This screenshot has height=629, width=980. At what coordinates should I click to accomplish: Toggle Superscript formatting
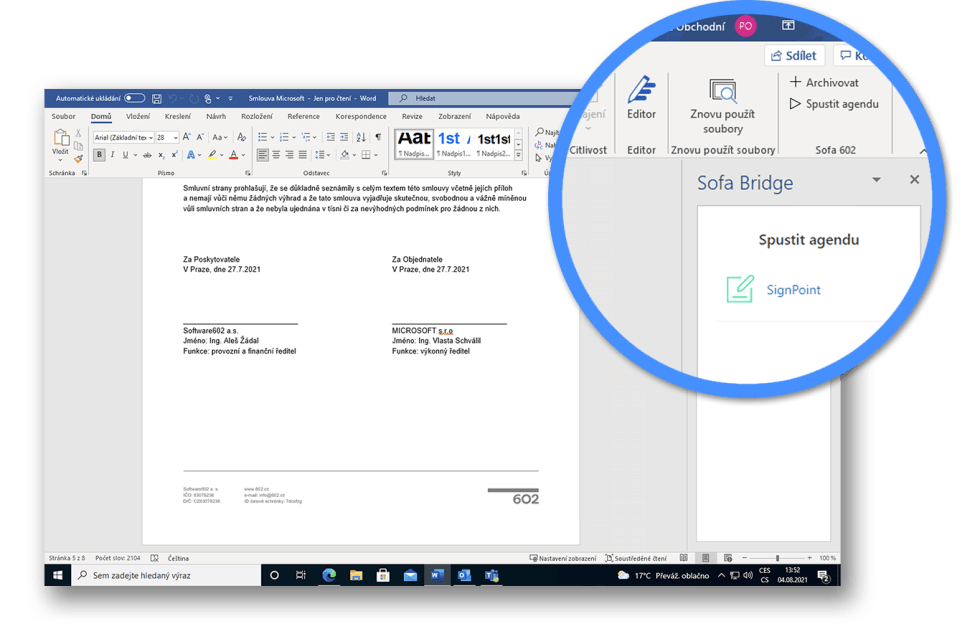(174, 154)
